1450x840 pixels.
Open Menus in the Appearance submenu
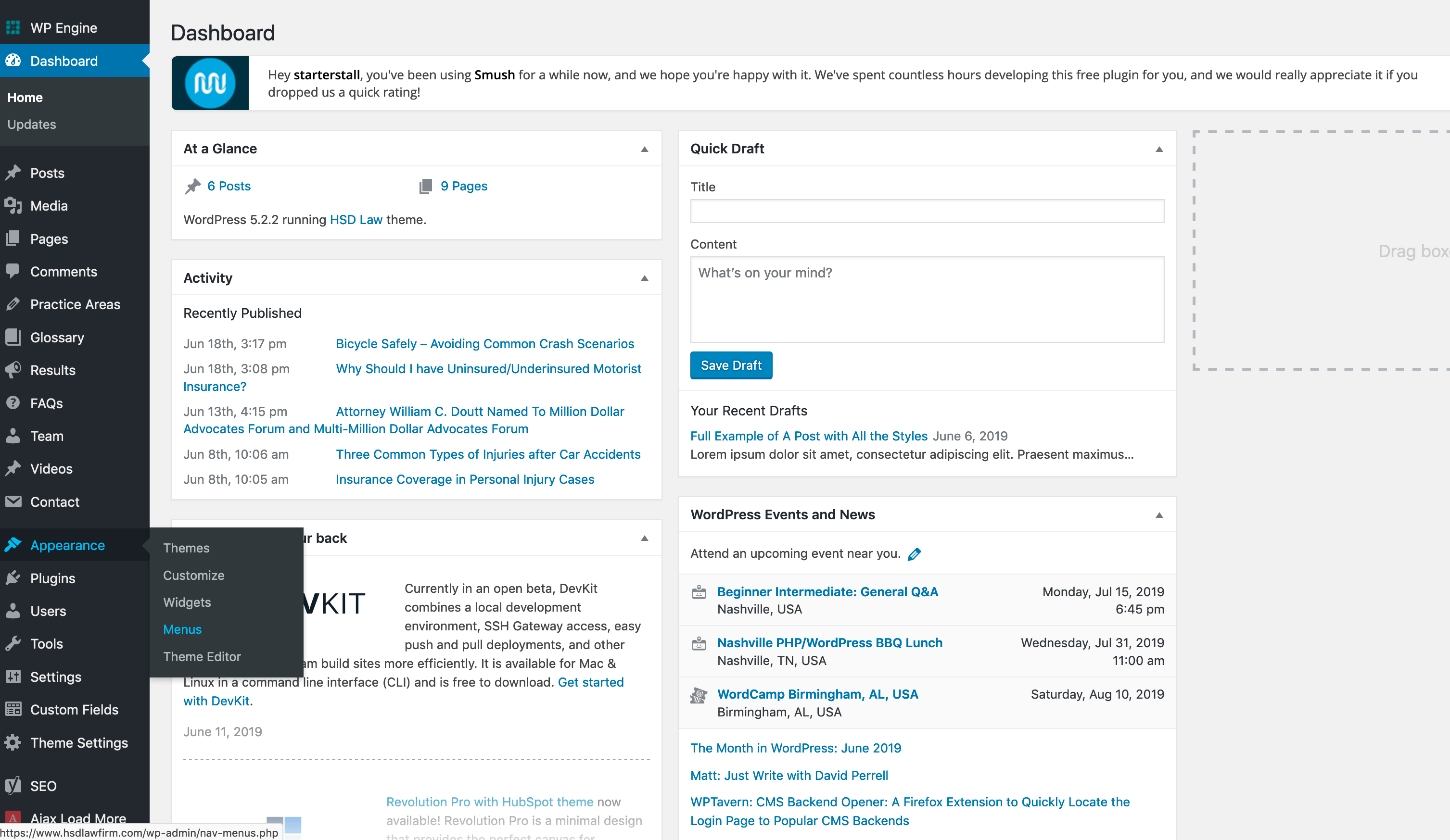point(182,629)
